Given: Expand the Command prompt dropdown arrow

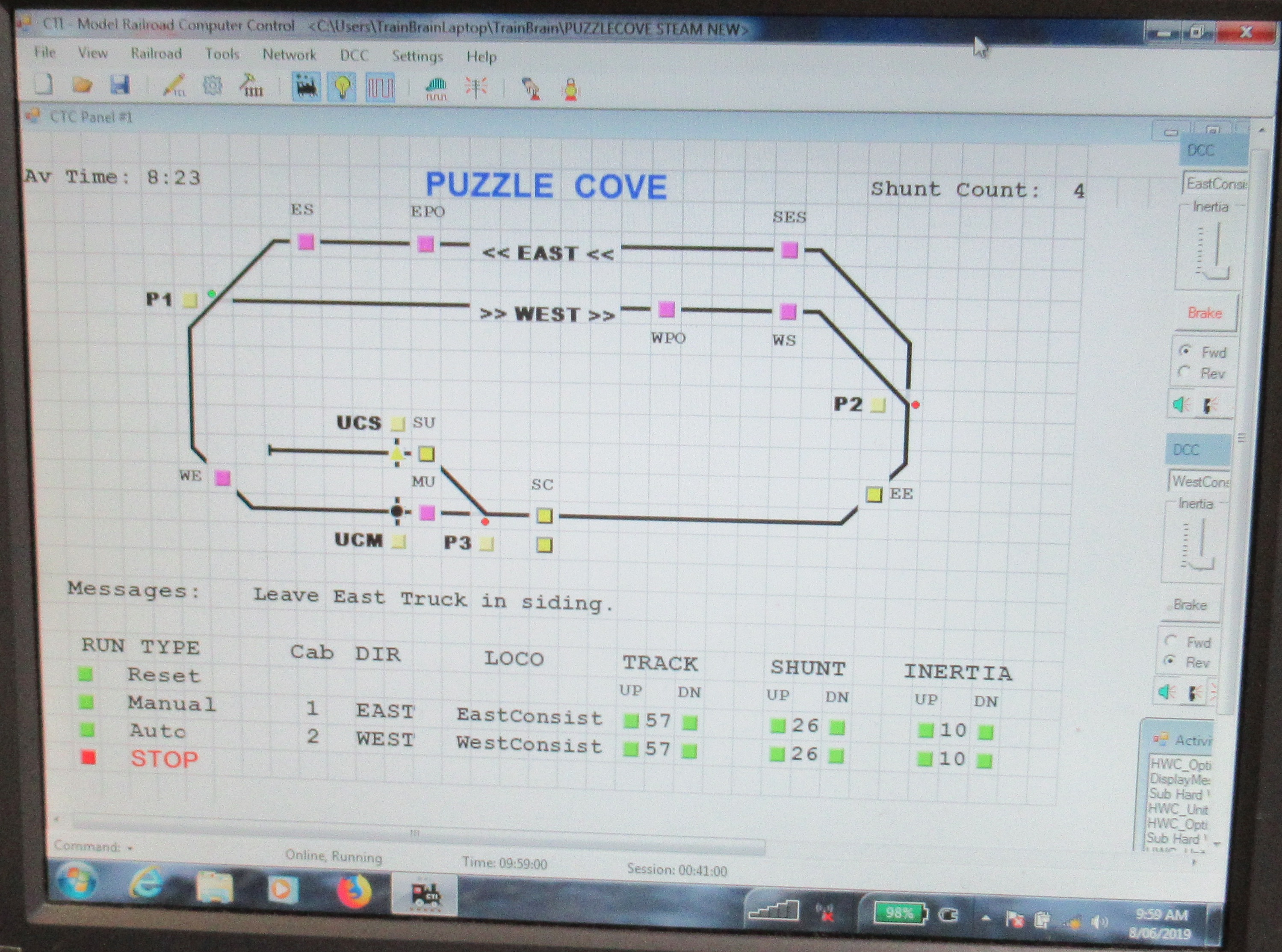Looking at the screenshot, I should coord(130,848).
